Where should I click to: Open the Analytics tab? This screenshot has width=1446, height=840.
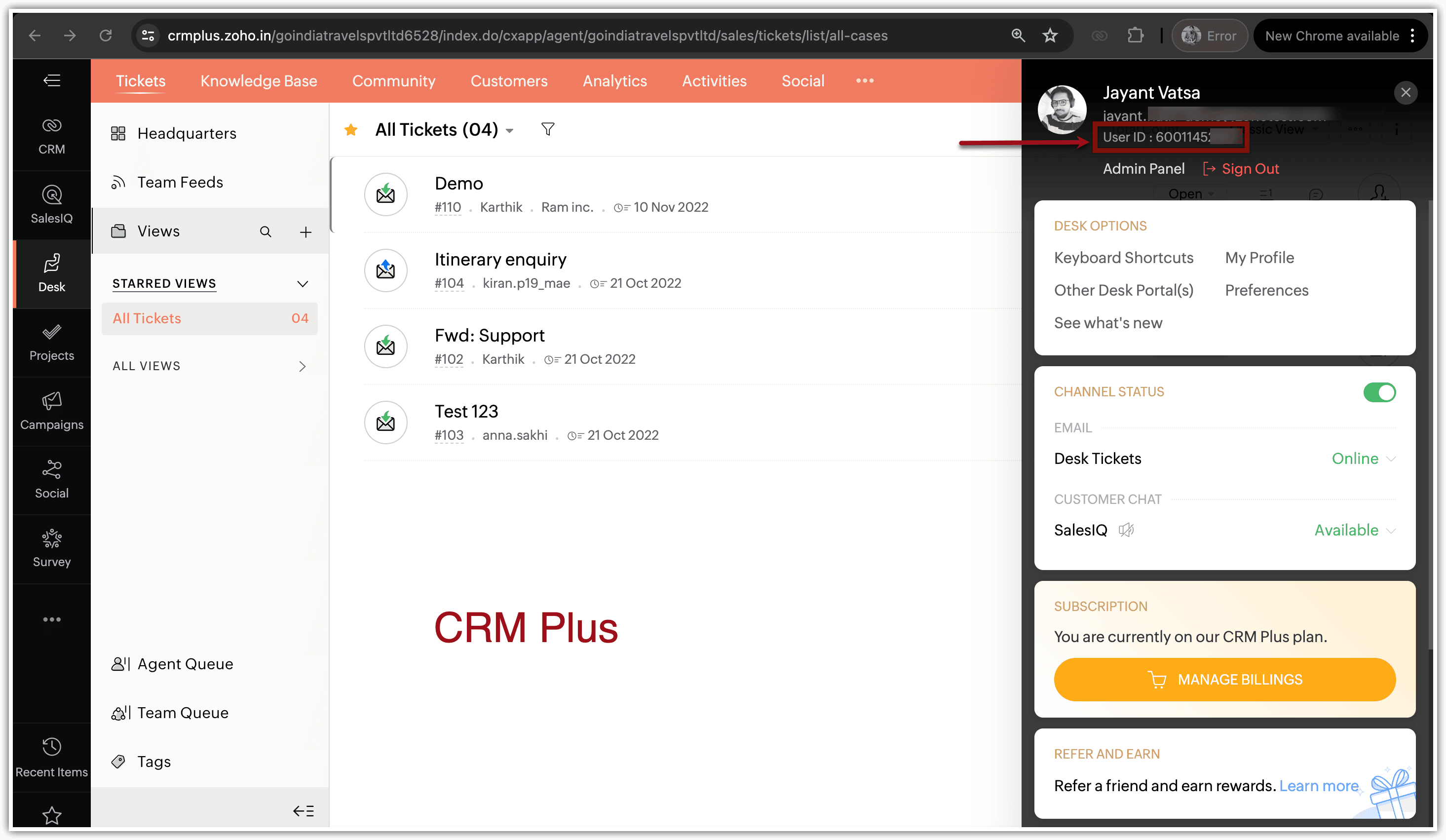(614, 81)
